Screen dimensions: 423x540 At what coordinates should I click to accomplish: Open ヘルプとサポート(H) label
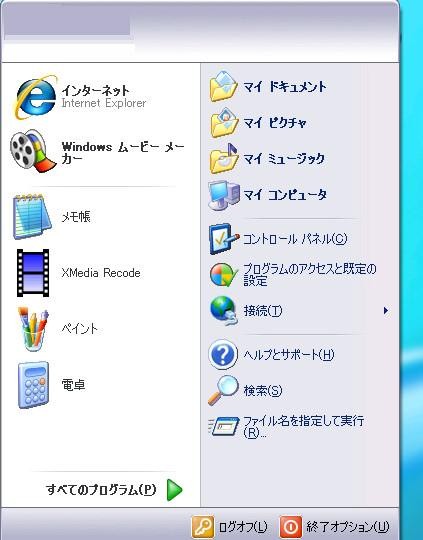click(x=289, y=354)
